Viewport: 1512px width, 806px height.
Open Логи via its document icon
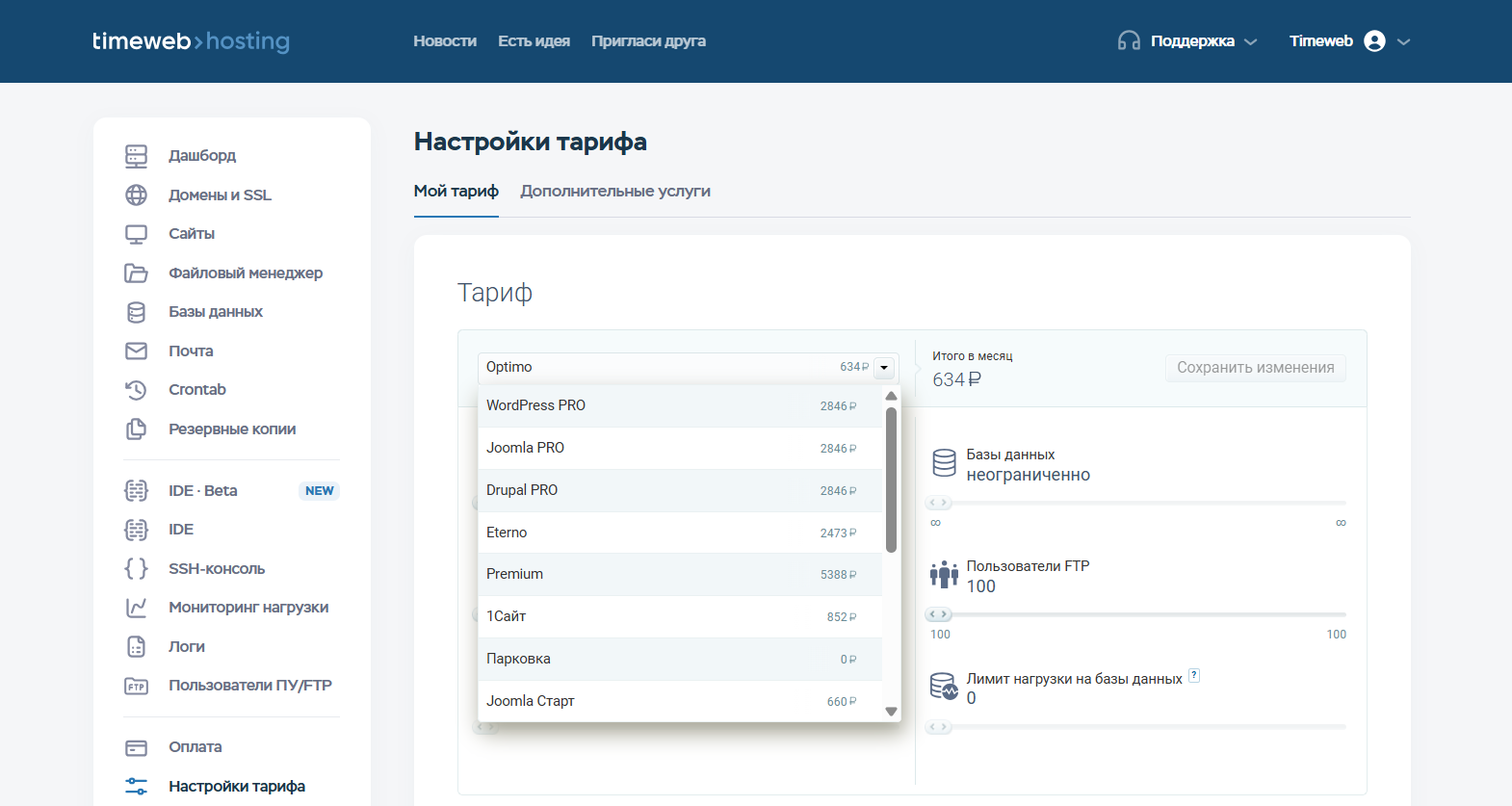pyautogui.click(x=137, y=647)
